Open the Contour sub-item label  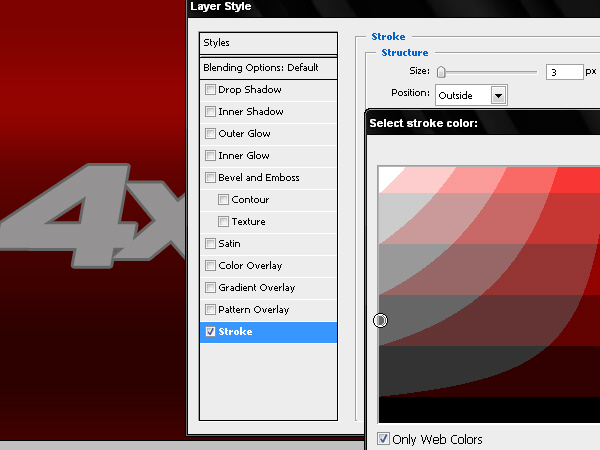point(250,199)
